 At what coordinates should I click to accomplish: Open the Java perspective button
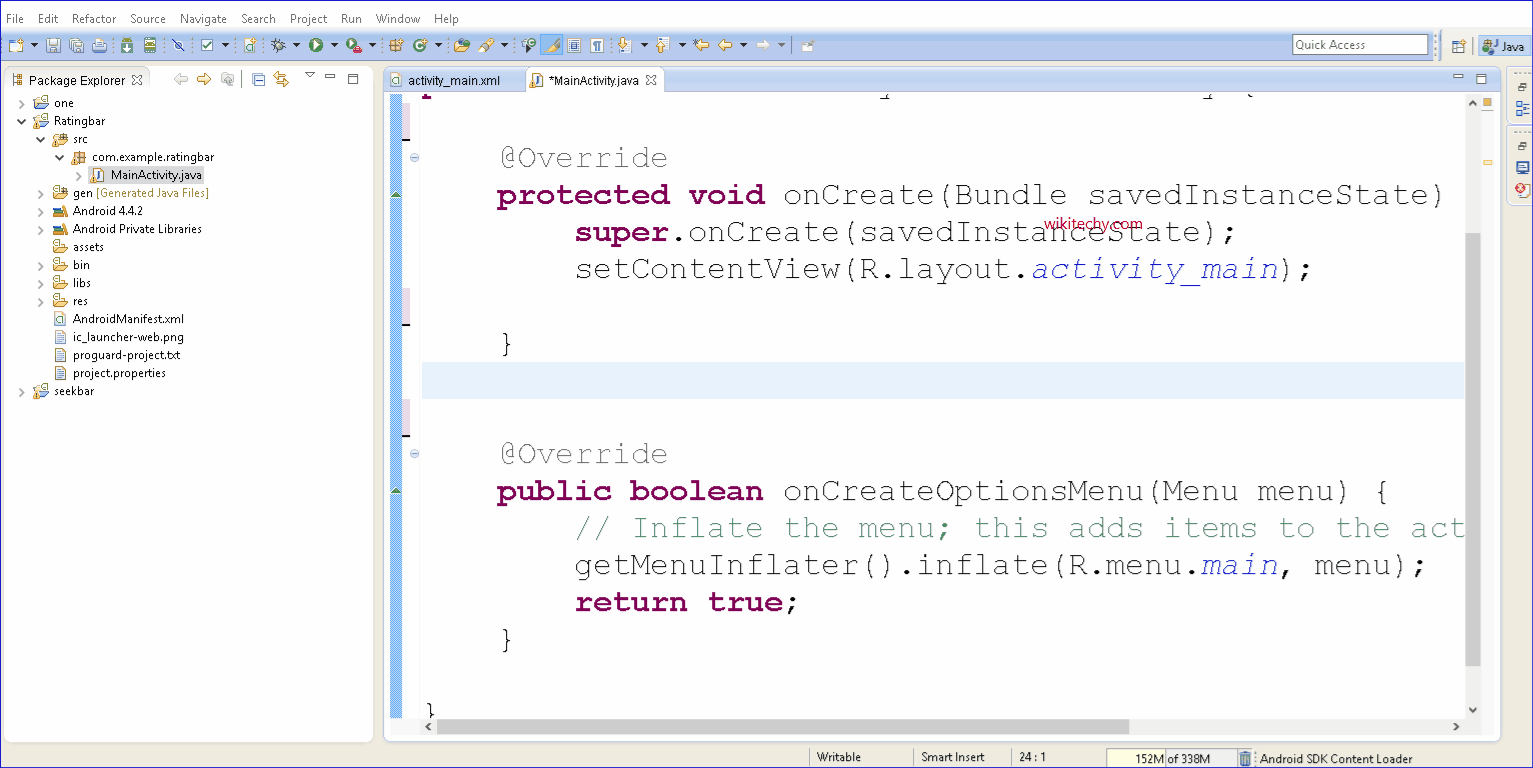coord(1503,46)
